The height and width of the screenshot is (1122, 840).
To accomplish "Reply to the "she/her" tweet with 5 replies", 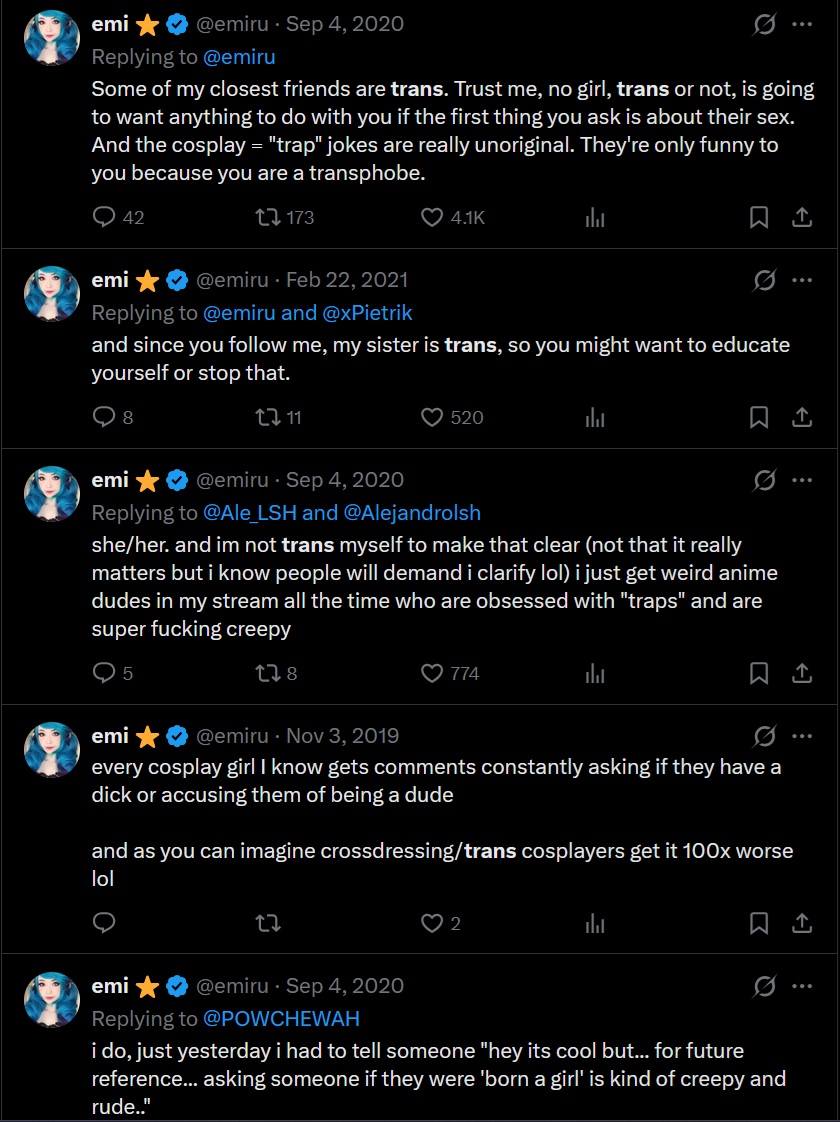I will tap(105, 673).
